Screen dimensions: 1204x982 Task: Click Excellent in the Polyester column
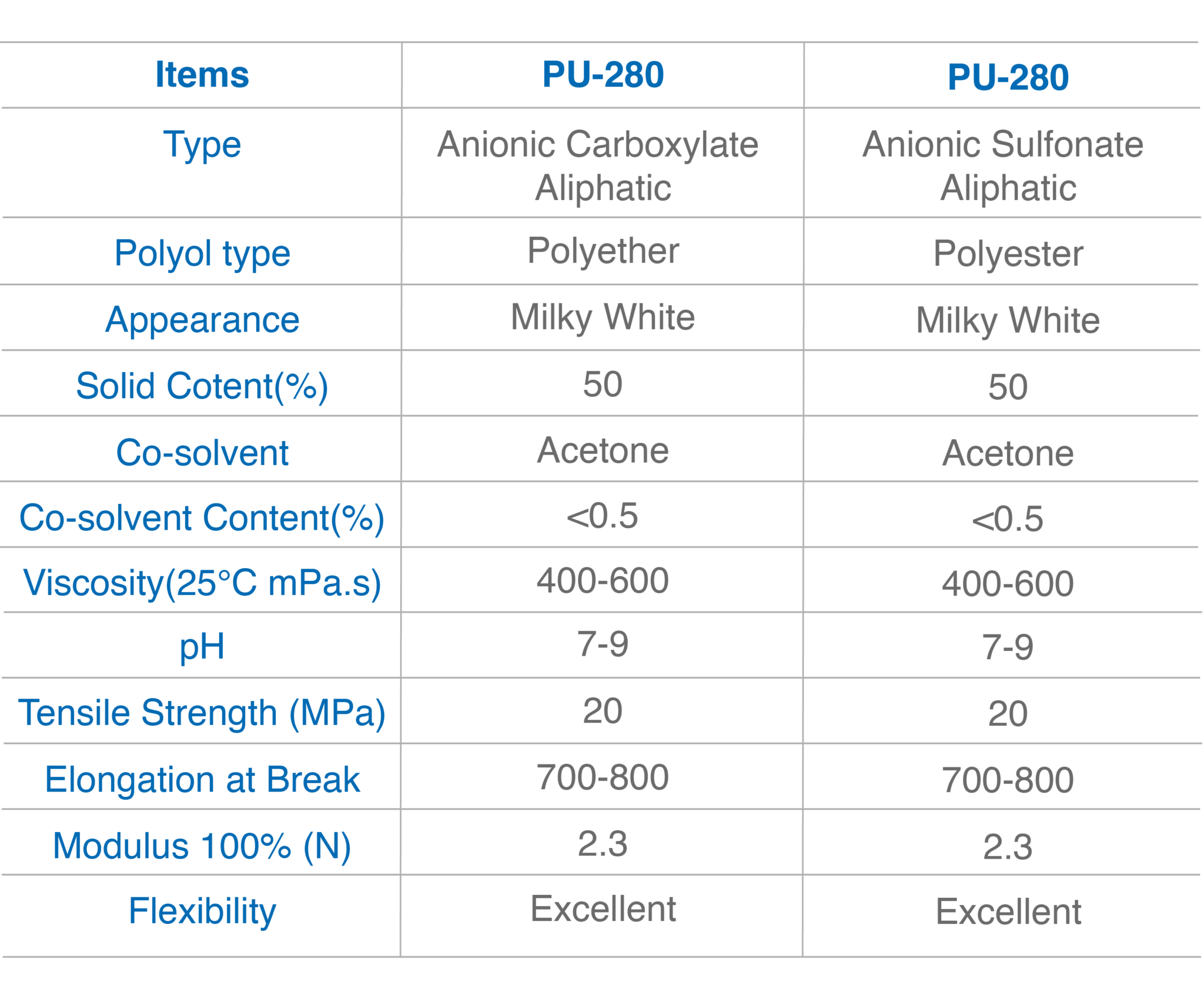tap(1008, 912)
